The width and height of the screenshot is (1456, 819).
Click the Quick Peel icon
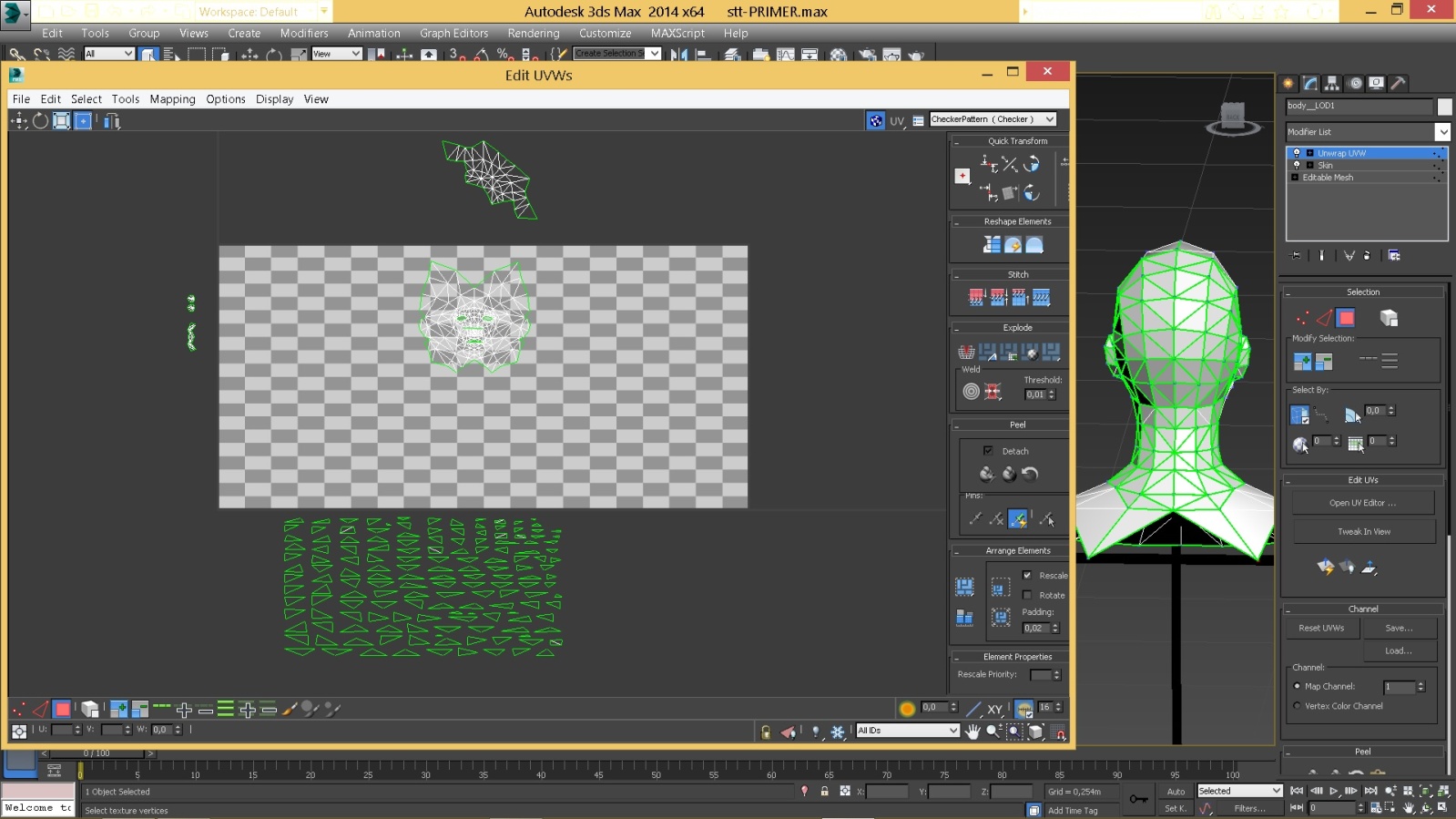[986, 473]
